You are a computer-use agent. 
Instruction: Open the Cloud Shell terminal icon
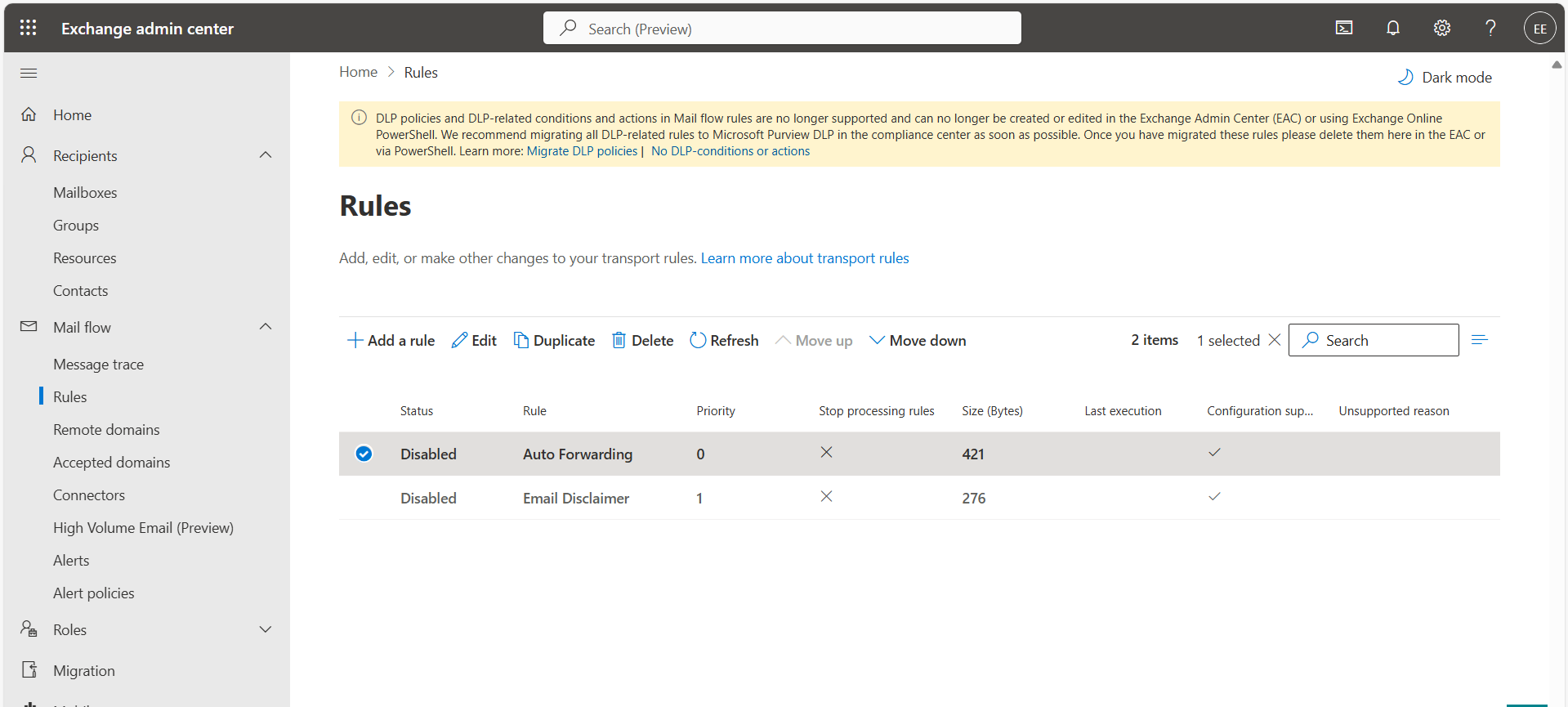click(x=1343, y=28)
